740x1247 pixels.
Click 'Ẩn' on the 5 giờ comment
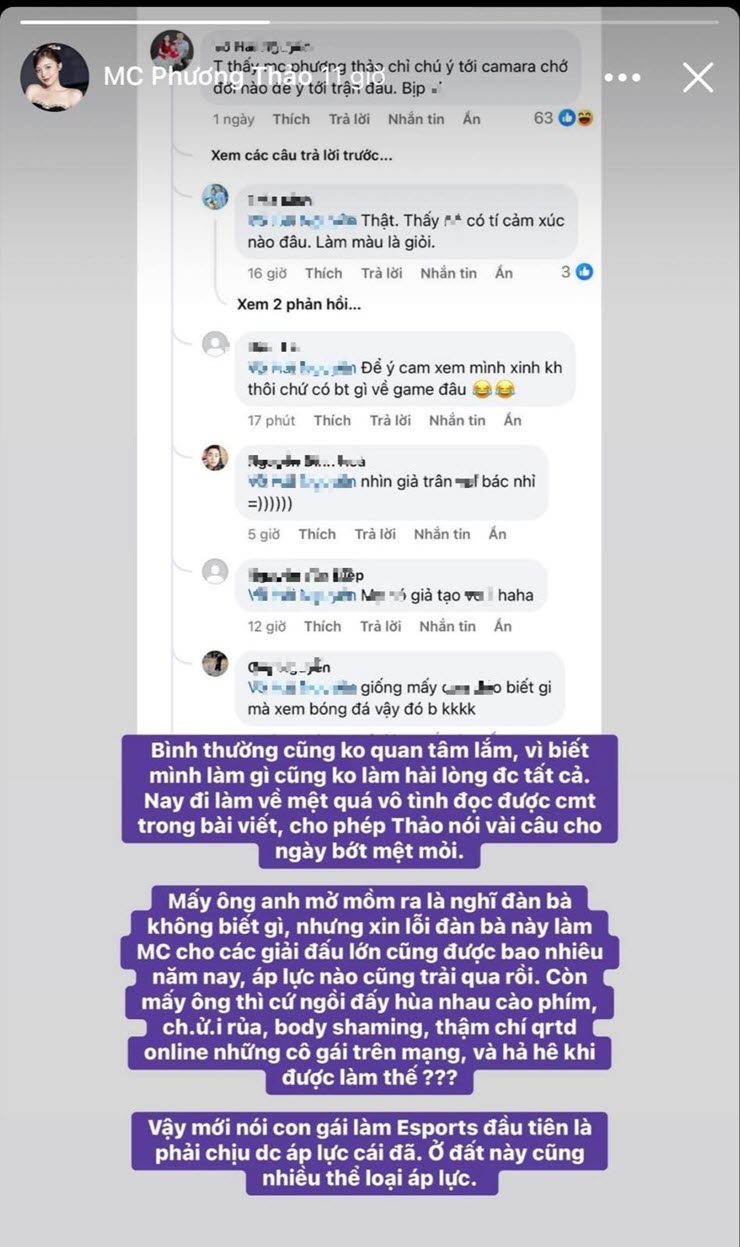pos(497,534)
